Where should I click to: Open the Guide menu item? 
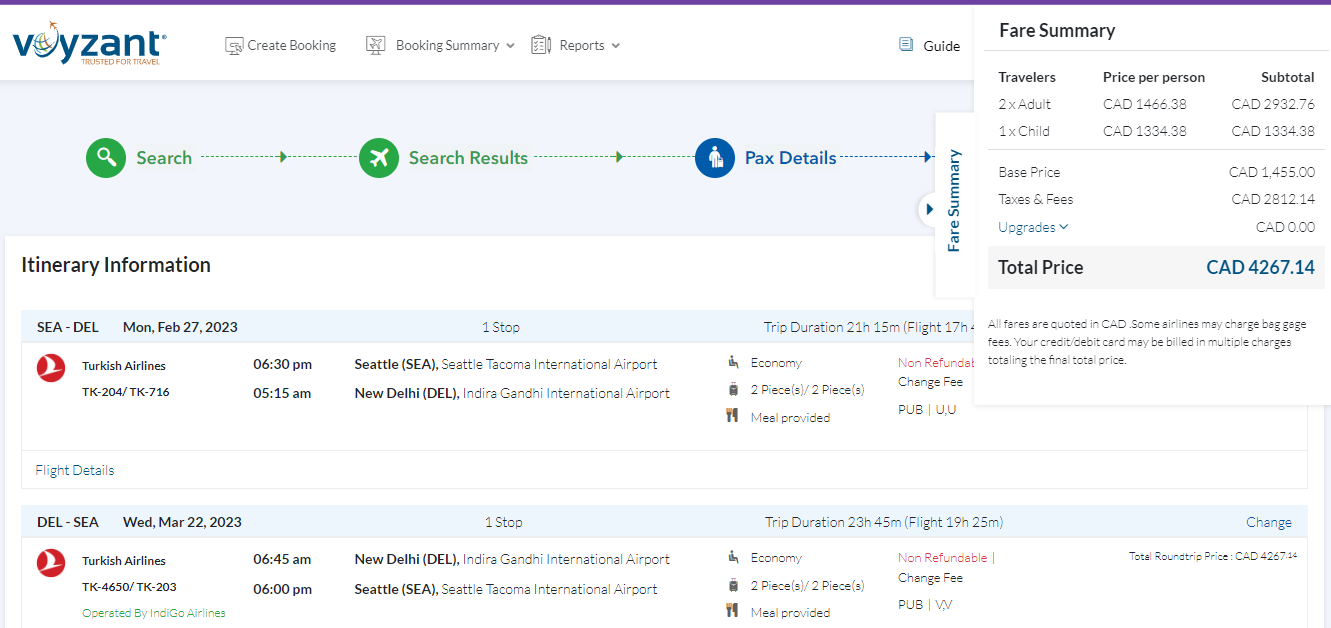(941, 46)
